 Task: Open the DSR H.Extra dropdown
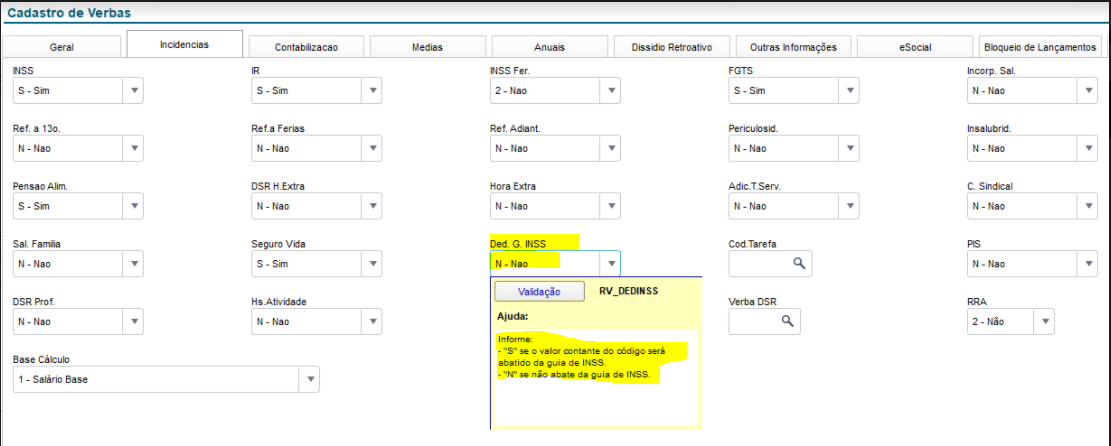pos(372,206)
